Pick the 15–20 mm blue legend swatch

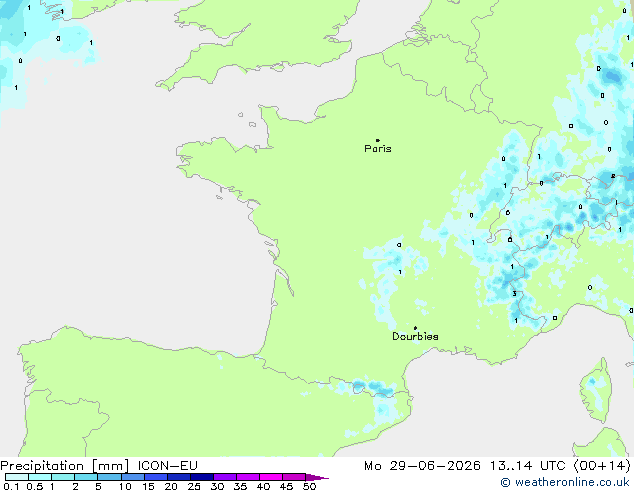(x=156, y=477)
